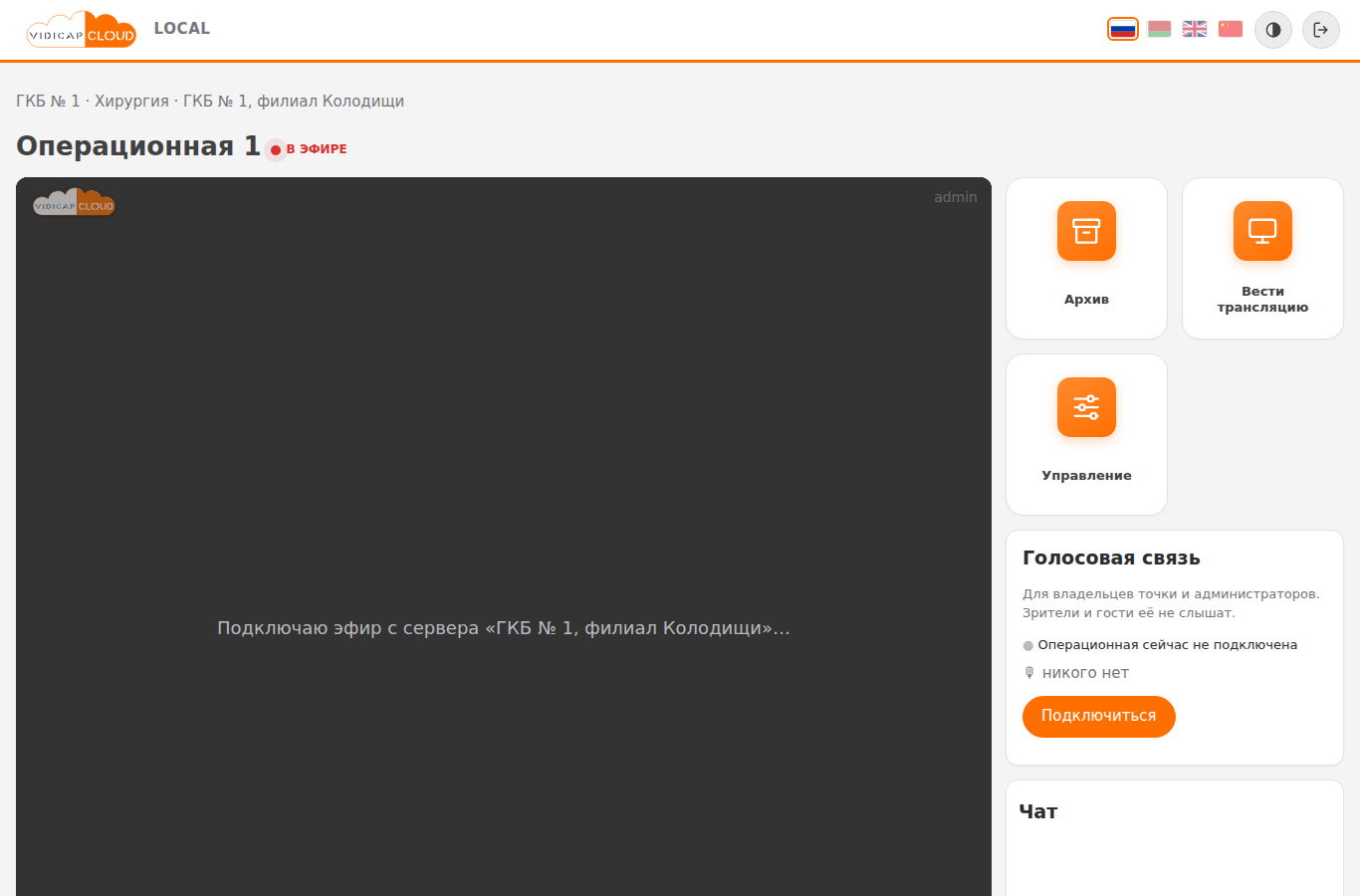
Task: Open the Vidicap Cloud logo home link
Action: [82, 30]
